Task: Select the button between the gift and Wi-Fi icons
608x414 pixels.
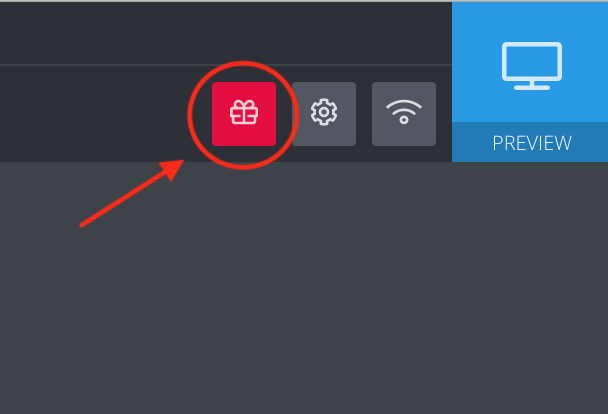Action: (x=324, y=114)
